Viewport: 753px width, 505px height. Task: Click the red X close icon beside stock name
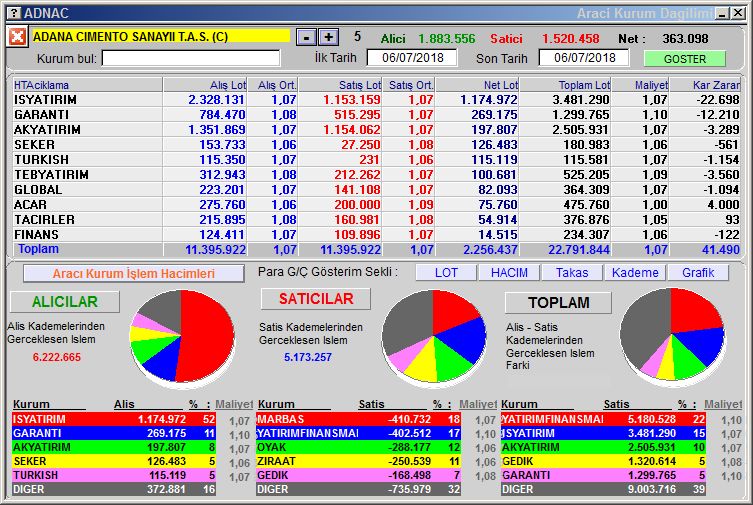pyautogui.click(x=17, y=36)
